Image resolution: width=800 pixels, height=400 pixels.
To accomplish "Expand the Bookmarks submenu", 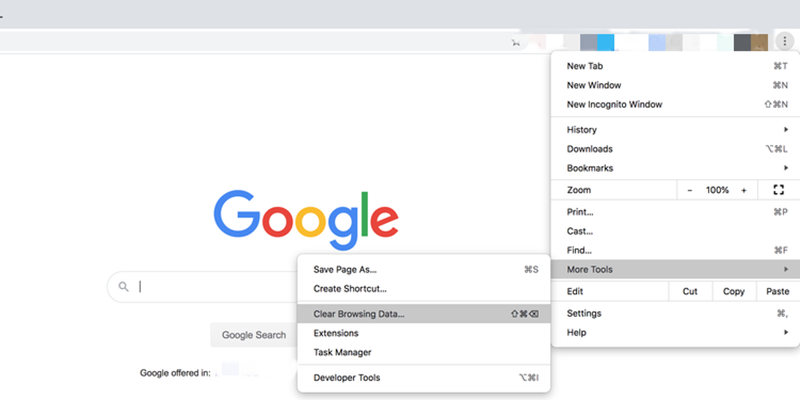I will point(675,168).
